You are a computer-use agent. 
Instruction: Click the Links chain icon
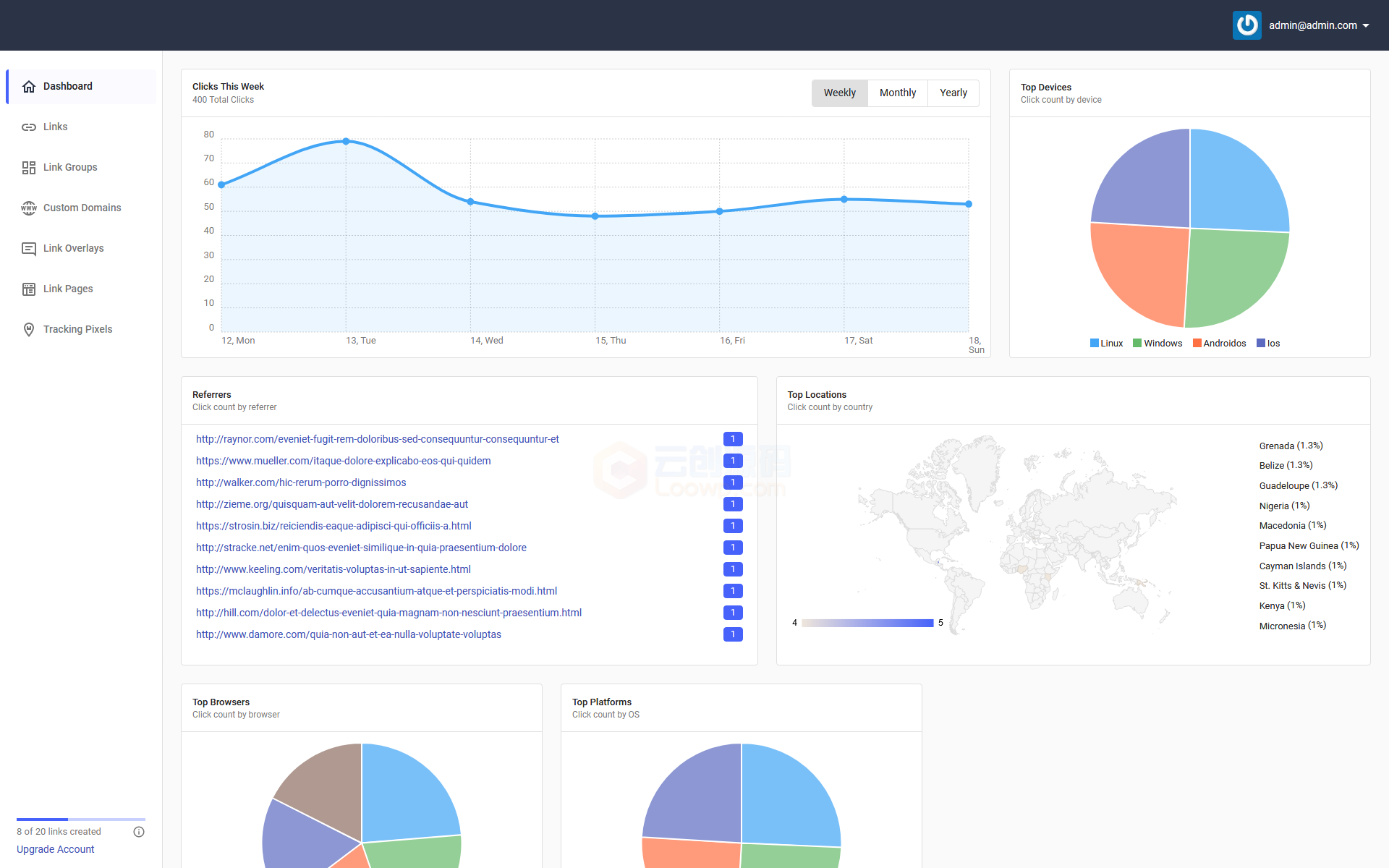pyautogui.click(x=29, y=127)
